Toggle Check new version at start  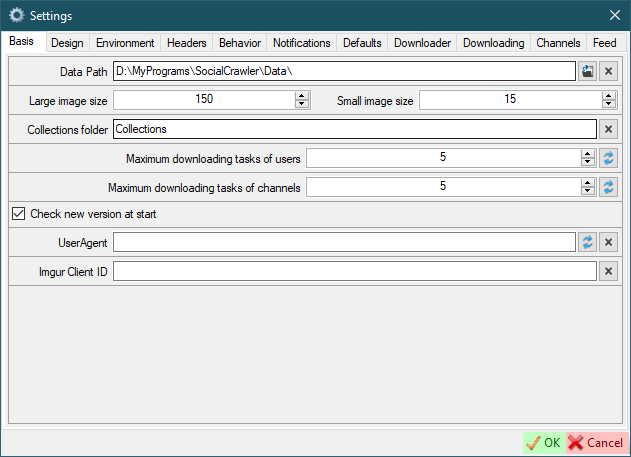(x=18, y=214)
